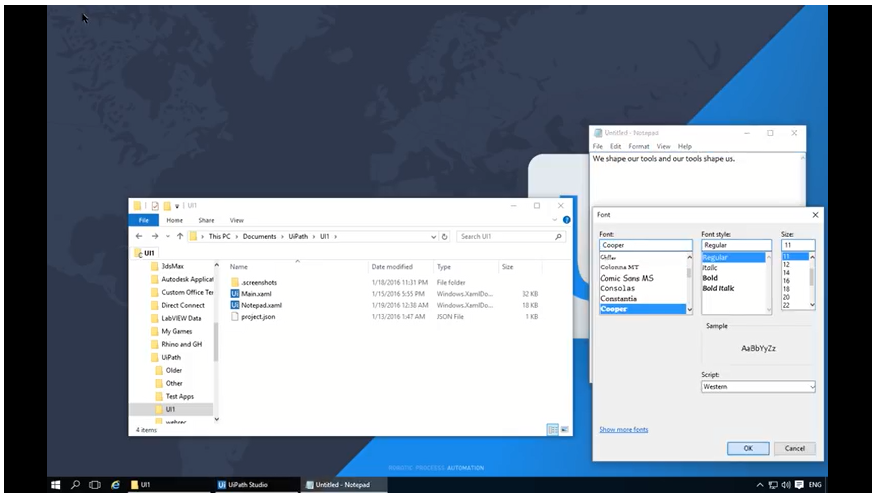Image resolution: width=877 pixels, height=497 pixels.
Task: Open Help menu in Notepad
Action: point(685,146)
